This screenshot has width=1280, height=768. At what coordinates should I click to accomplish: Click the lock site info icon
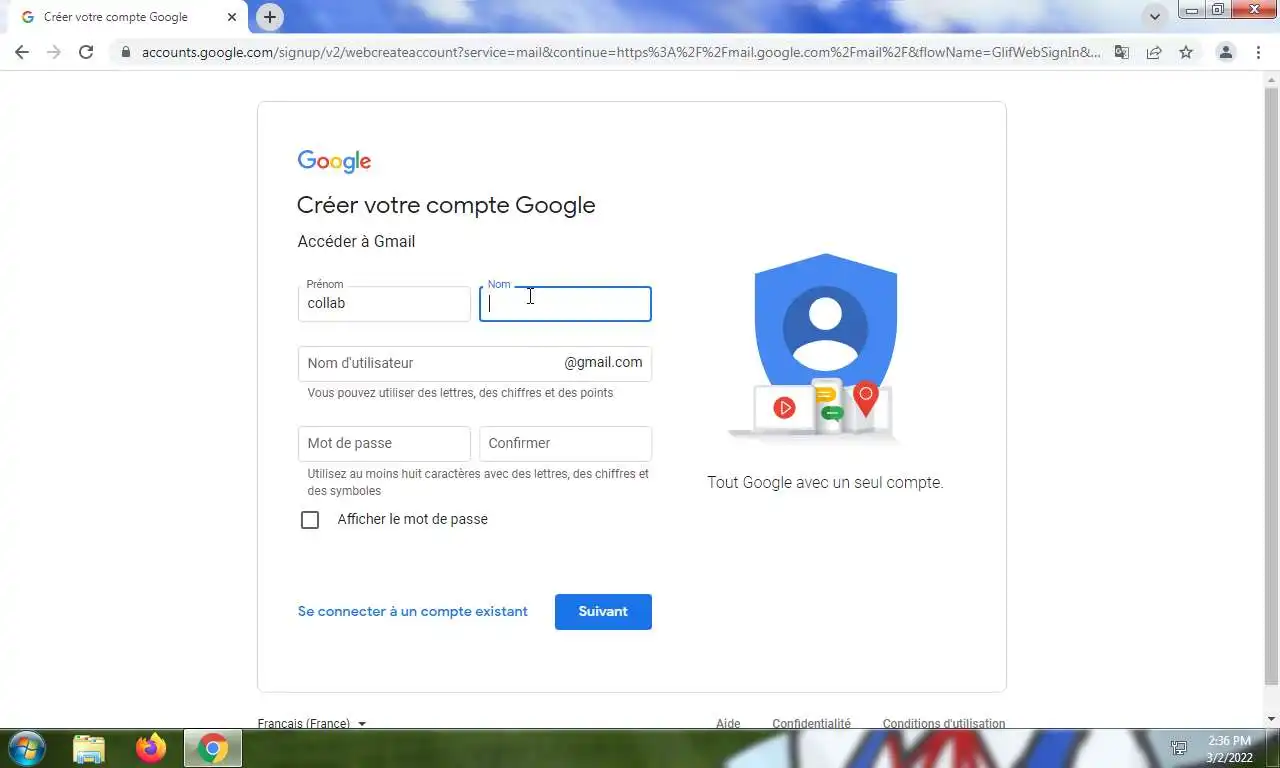126,52
